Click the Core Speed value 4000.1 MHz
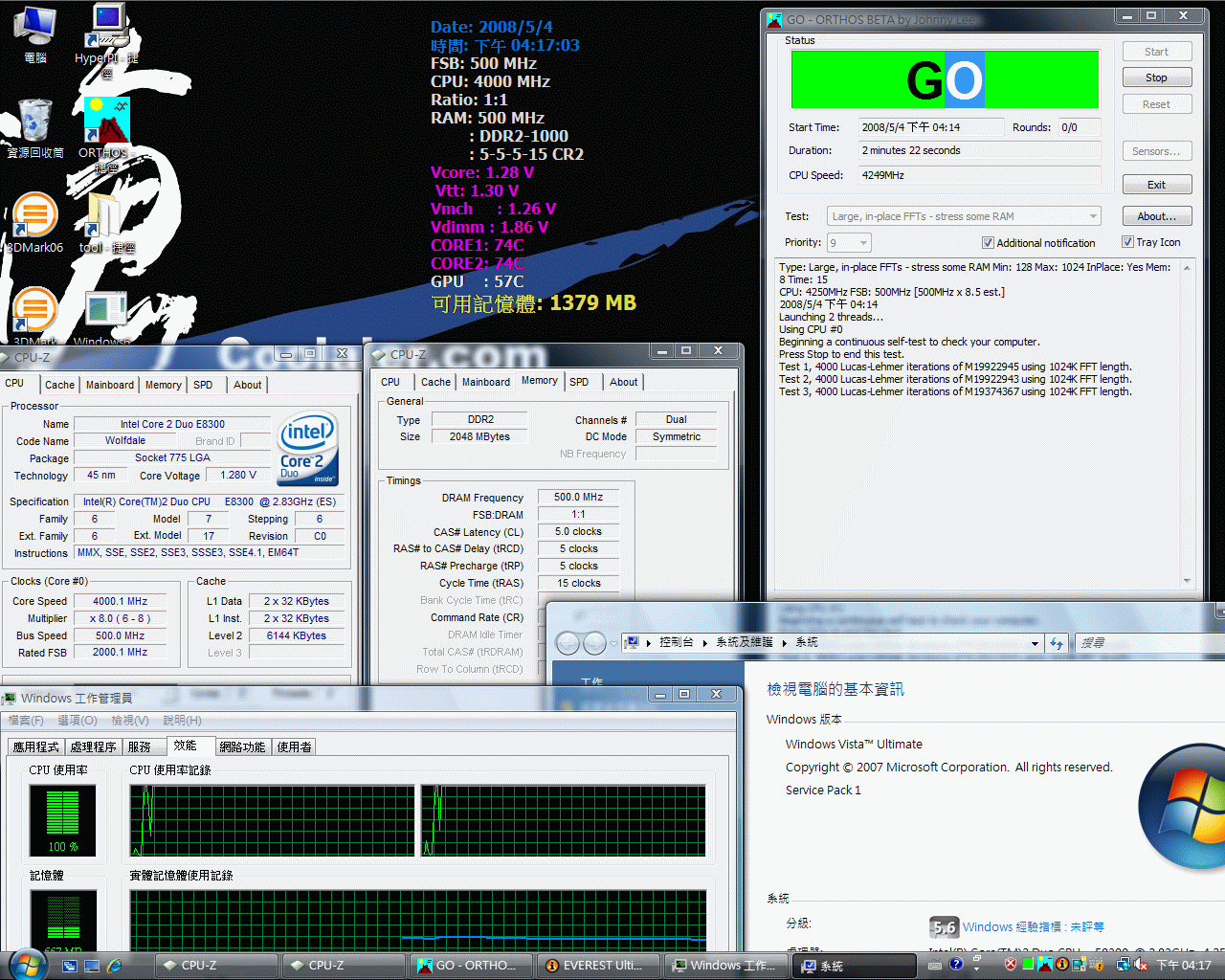The height and width of the screenshot is (980, 1225). [x=120, y=601]
